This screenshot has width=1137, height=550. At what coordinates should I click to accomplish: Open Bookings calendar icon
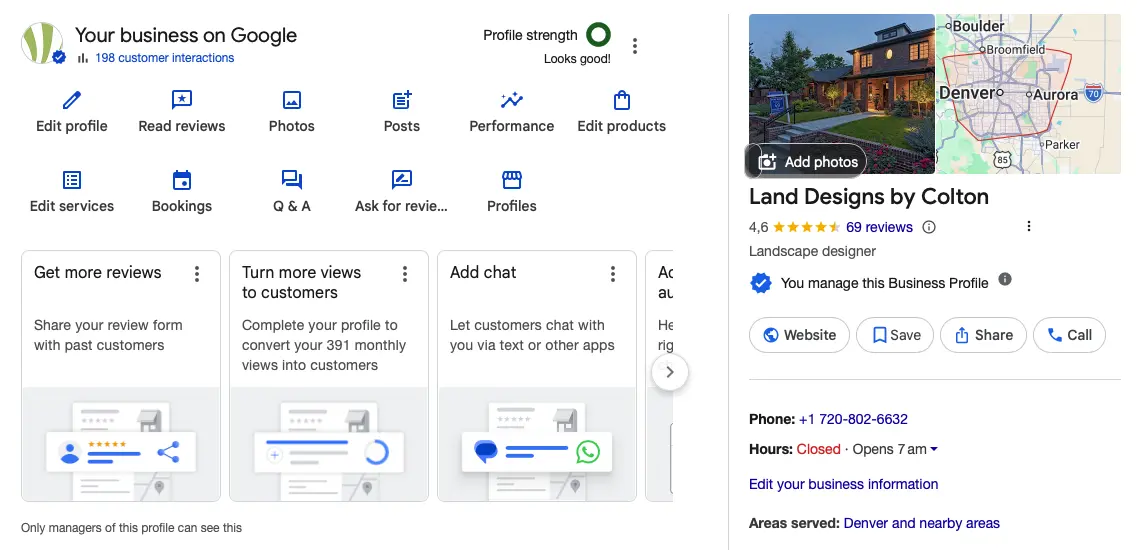(x=182, y=181)
